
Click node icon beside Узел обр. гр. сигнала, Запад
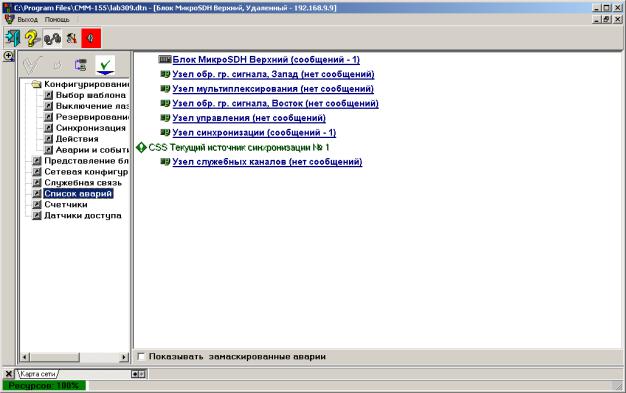165,74
